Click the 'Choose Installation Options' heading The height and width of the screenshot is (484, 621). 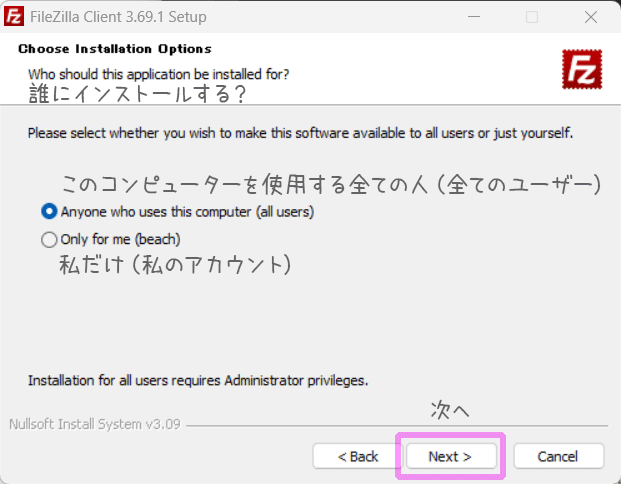coord(115,49)
